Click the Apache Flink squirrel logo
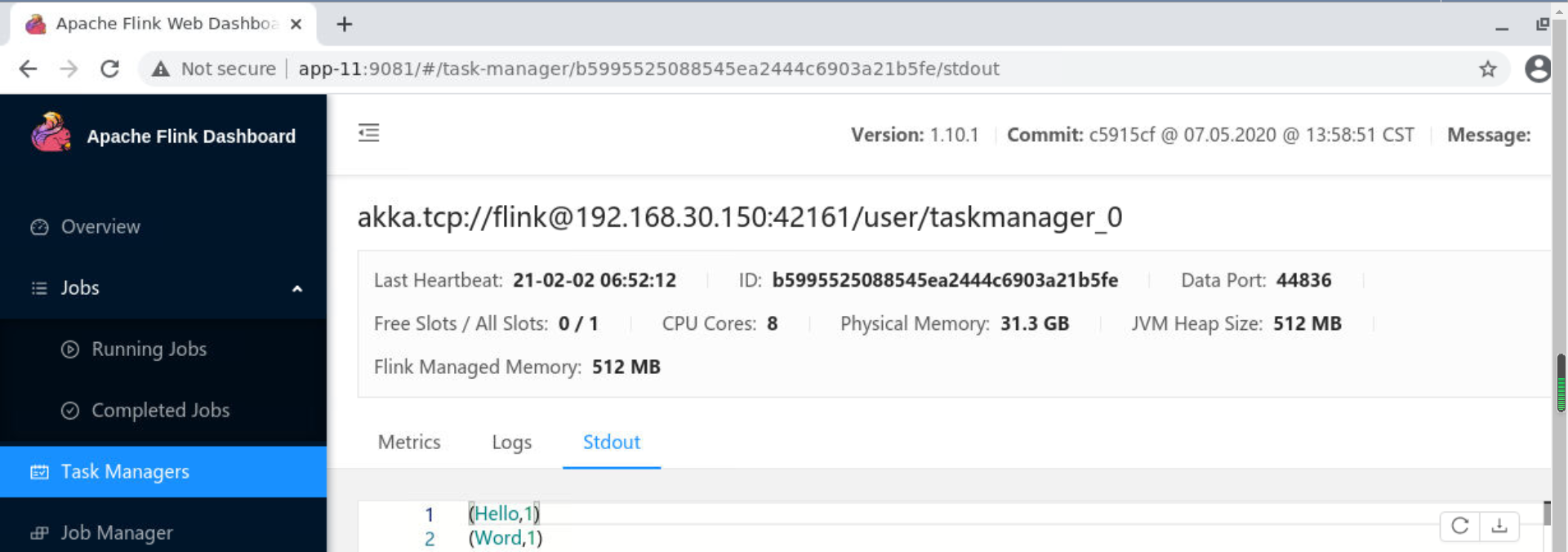The height and width of the screenshot is (552, 1568). (x=51, y=133)
